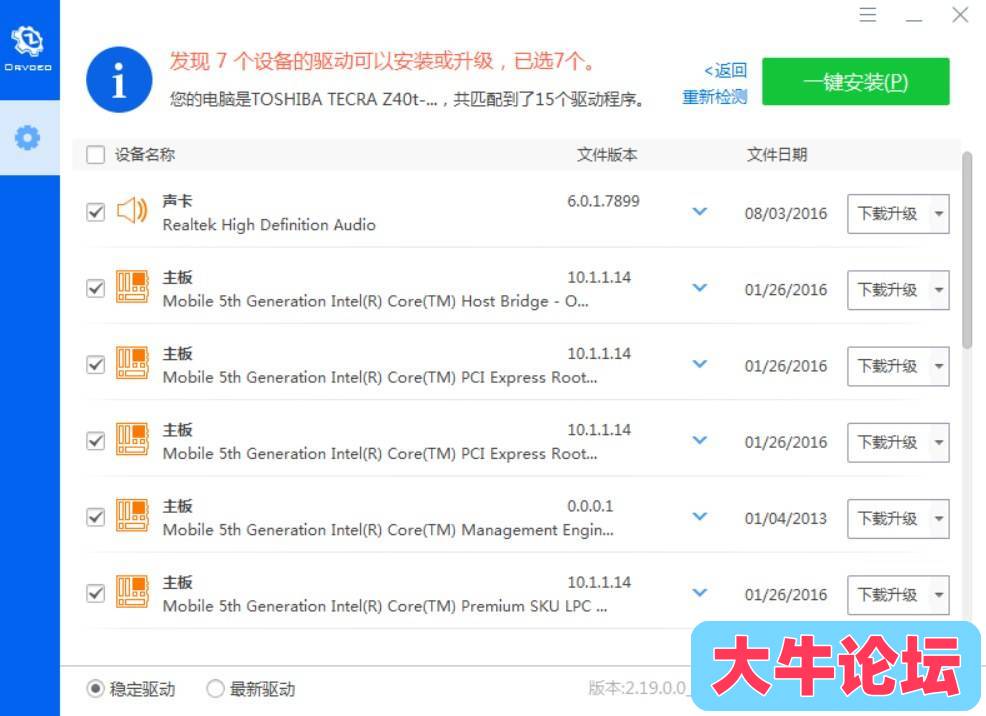Screen dimensions: 986x716
Task: Click the 01/26/2016 date in Host Bridge row
Action: pyautogui.click(x=786, y=290)
